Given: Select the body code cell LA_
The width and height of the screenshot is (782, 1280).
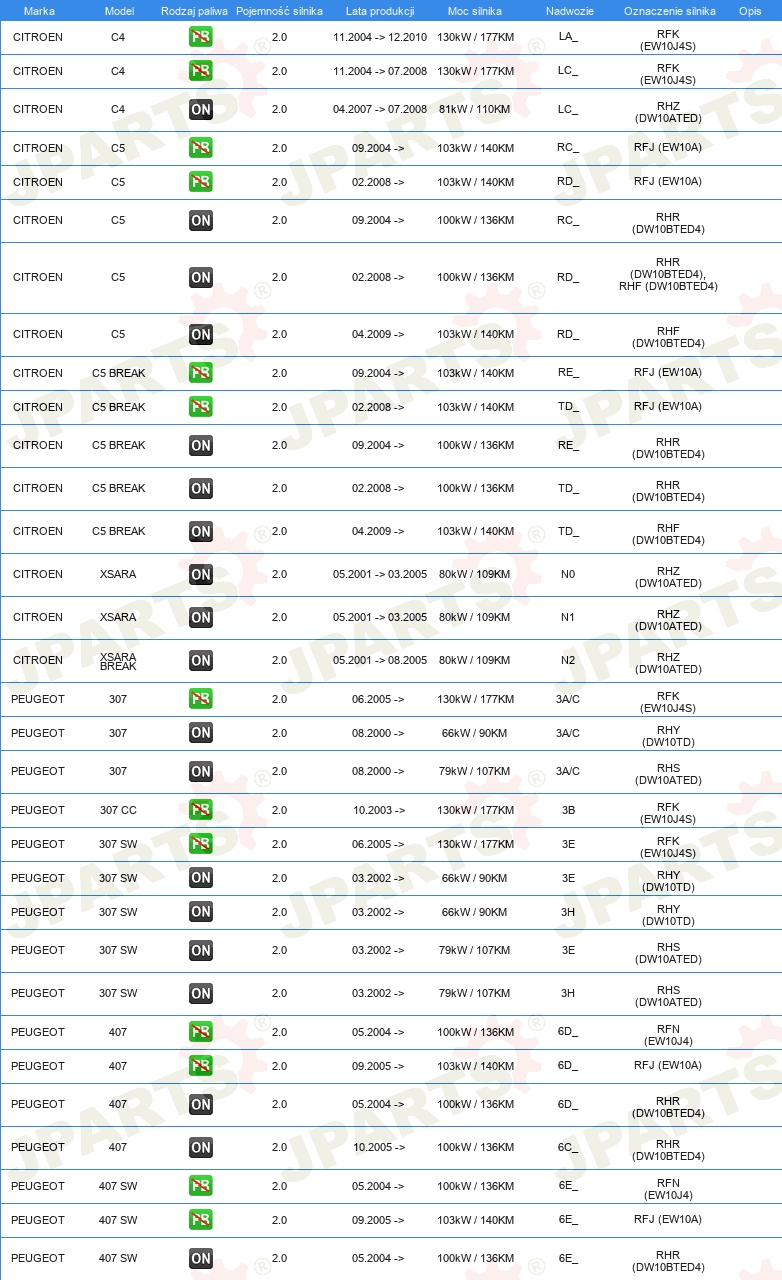Looking at the screenshot, I should (568, 37).
